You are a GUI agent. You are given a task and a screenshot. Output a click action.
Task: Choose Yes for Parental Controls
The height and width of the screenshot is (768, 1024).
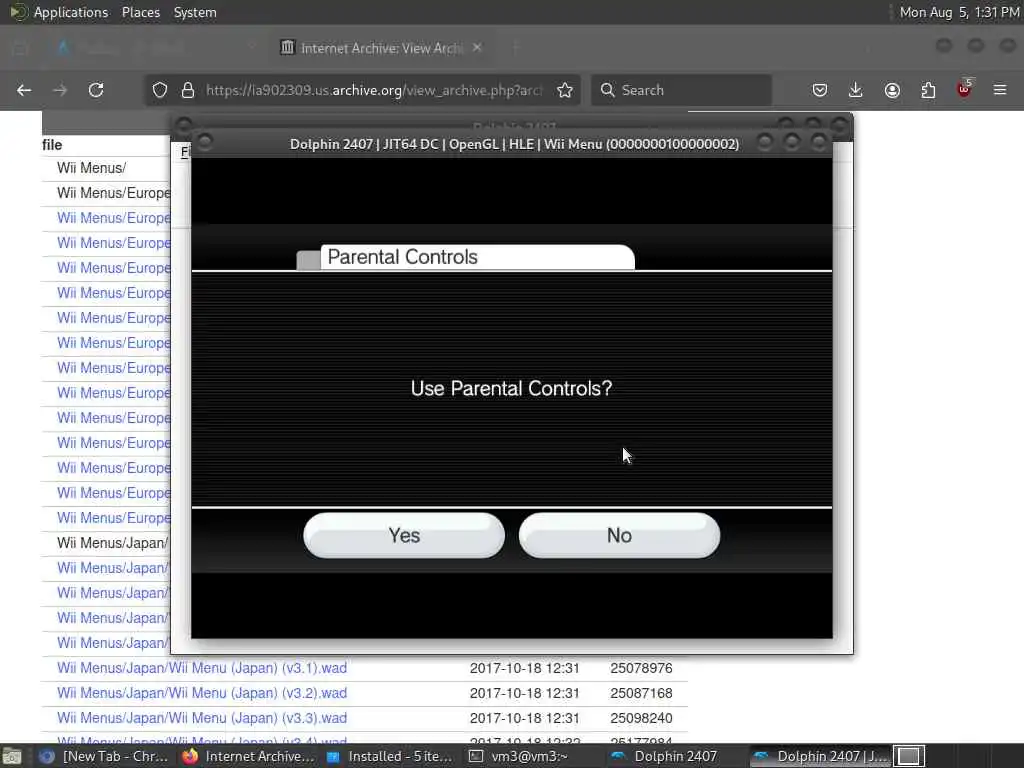pyautogui.click(x=404, y=536)
